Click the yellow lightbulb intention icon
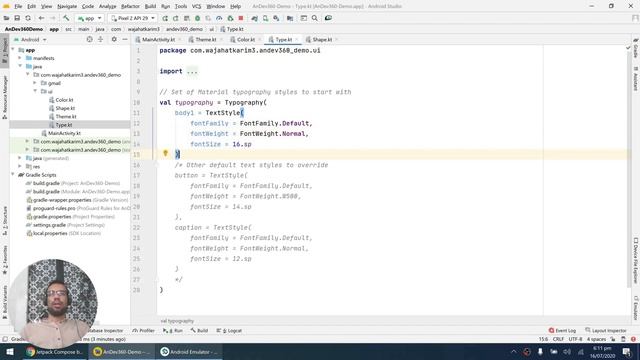 165,153
